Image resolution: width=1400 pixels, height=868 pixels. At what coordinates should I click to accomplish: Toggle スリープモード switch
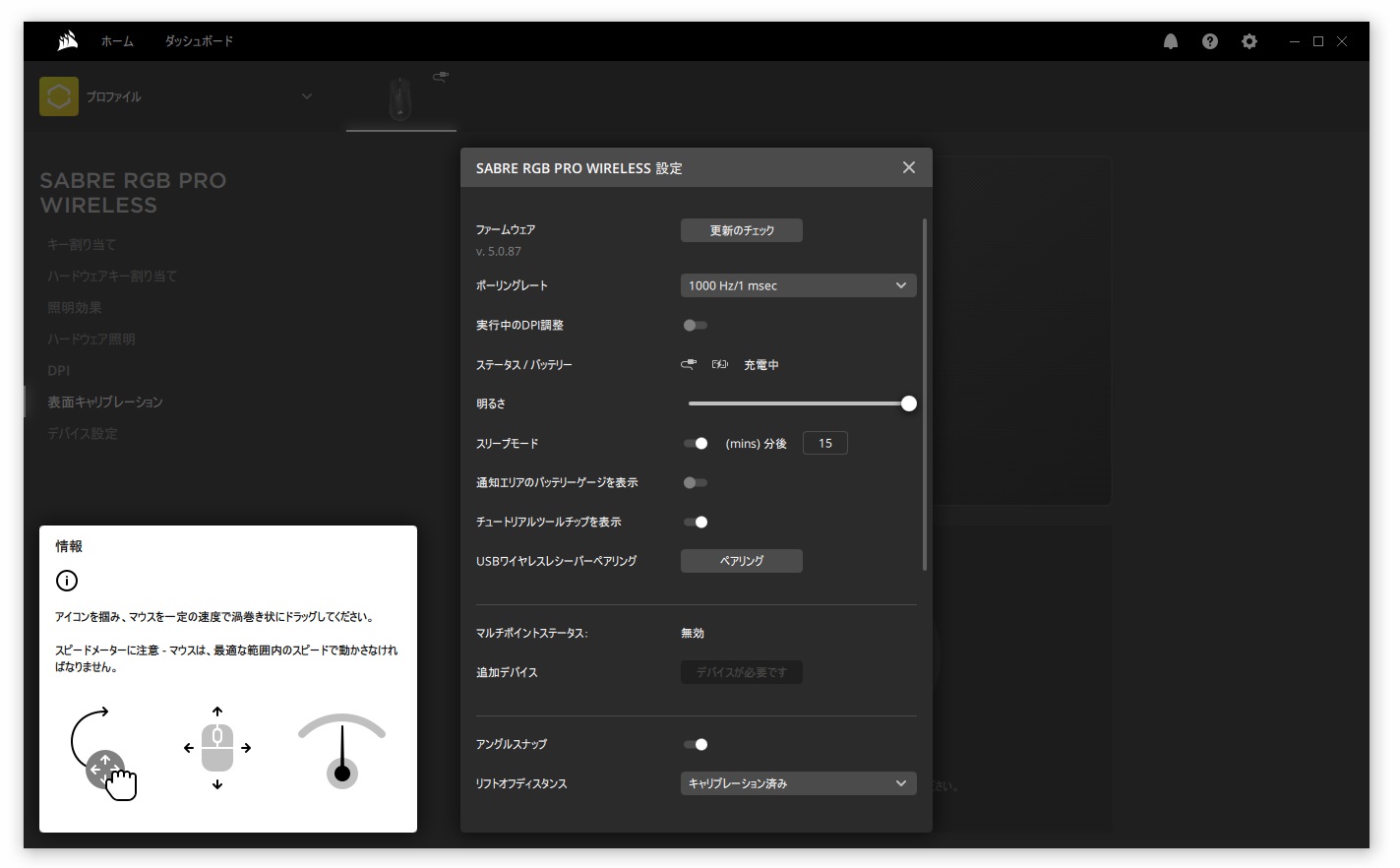pyautogui.click(x=696, y=443)
